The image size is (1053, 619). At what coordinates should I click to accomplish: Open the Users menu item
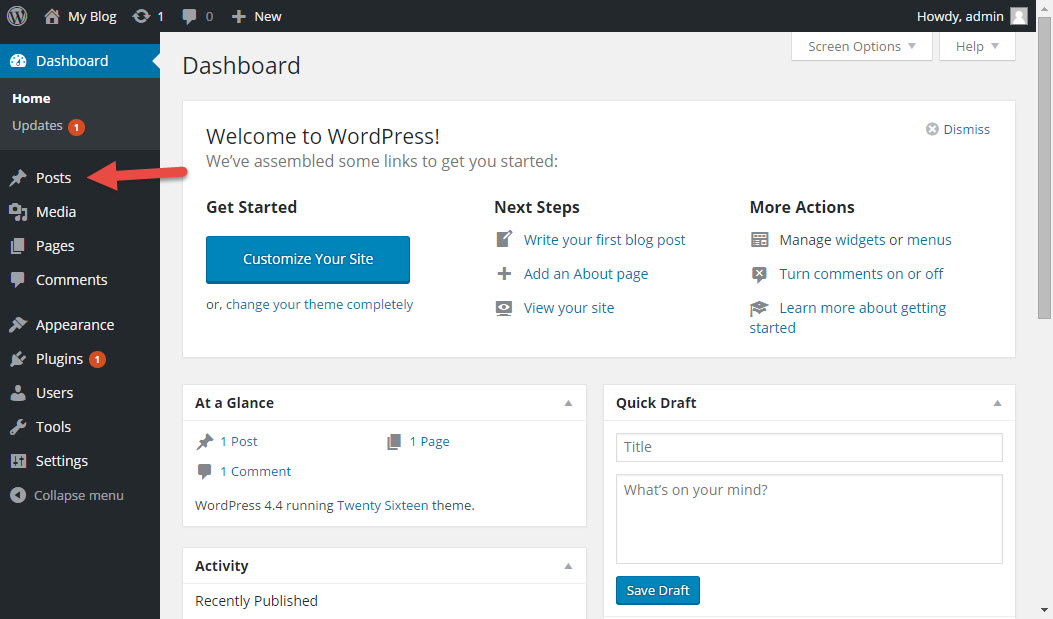point(54,393)
